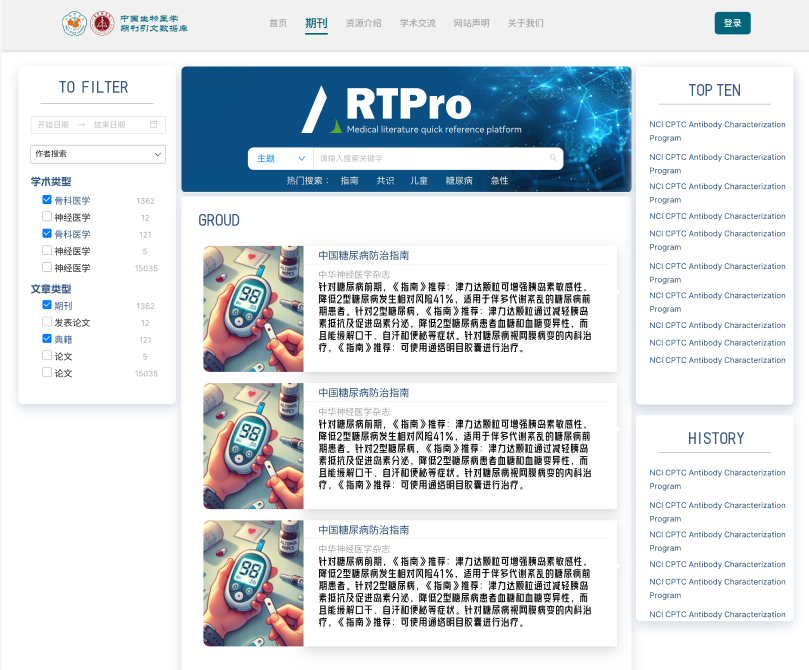
Task: Click the magnifier search icon in keyword box
Action: pyautogui.click(x=553, y=158)
